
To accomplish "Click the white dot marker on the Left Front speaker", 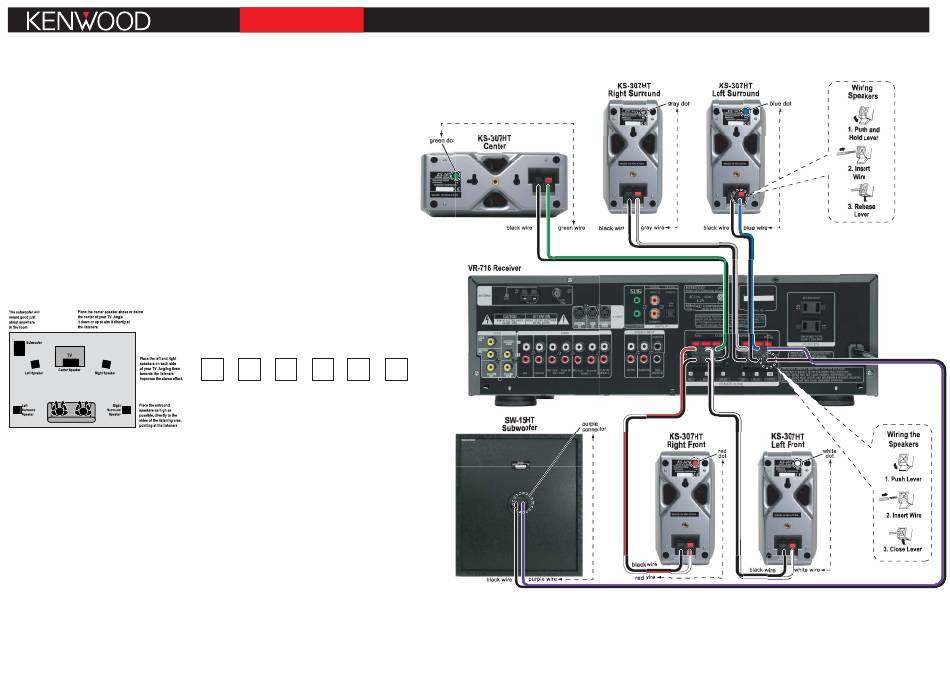I will coord(798,464).
